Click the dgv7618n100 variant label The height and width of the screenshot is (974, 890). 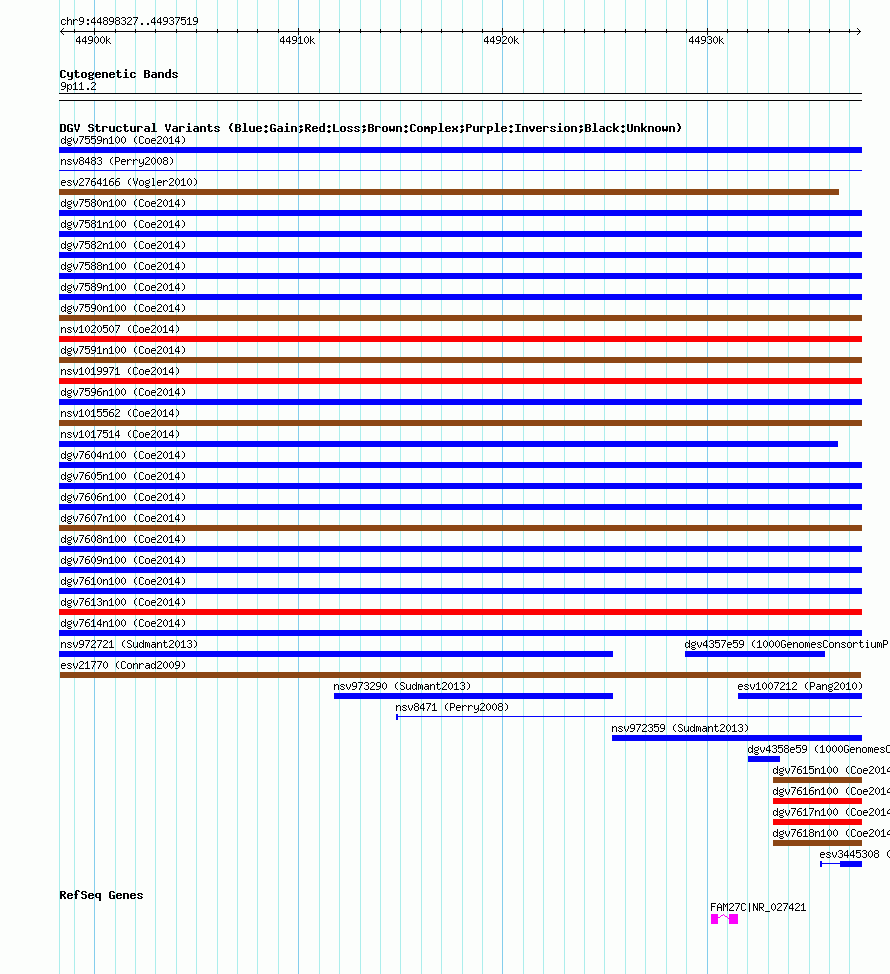(x=831, y=834)
